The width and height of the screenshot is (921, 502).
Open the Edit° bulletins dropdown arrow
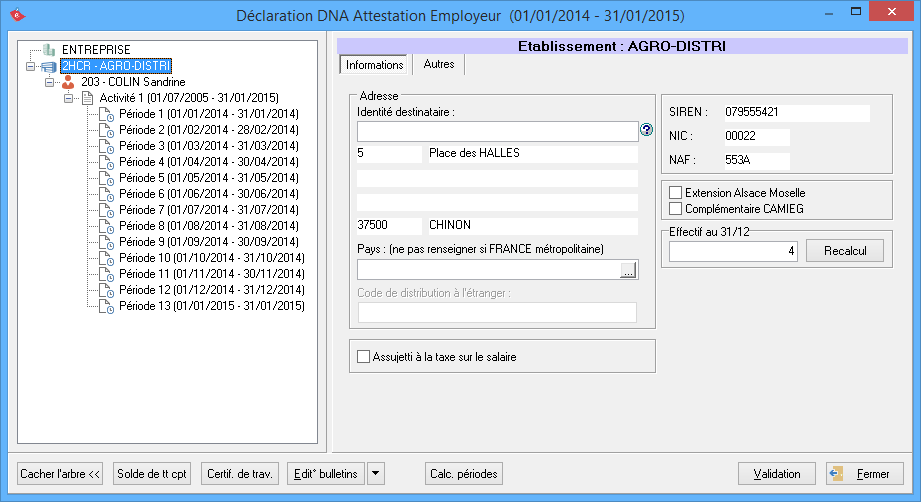click(x=375, y=473)
